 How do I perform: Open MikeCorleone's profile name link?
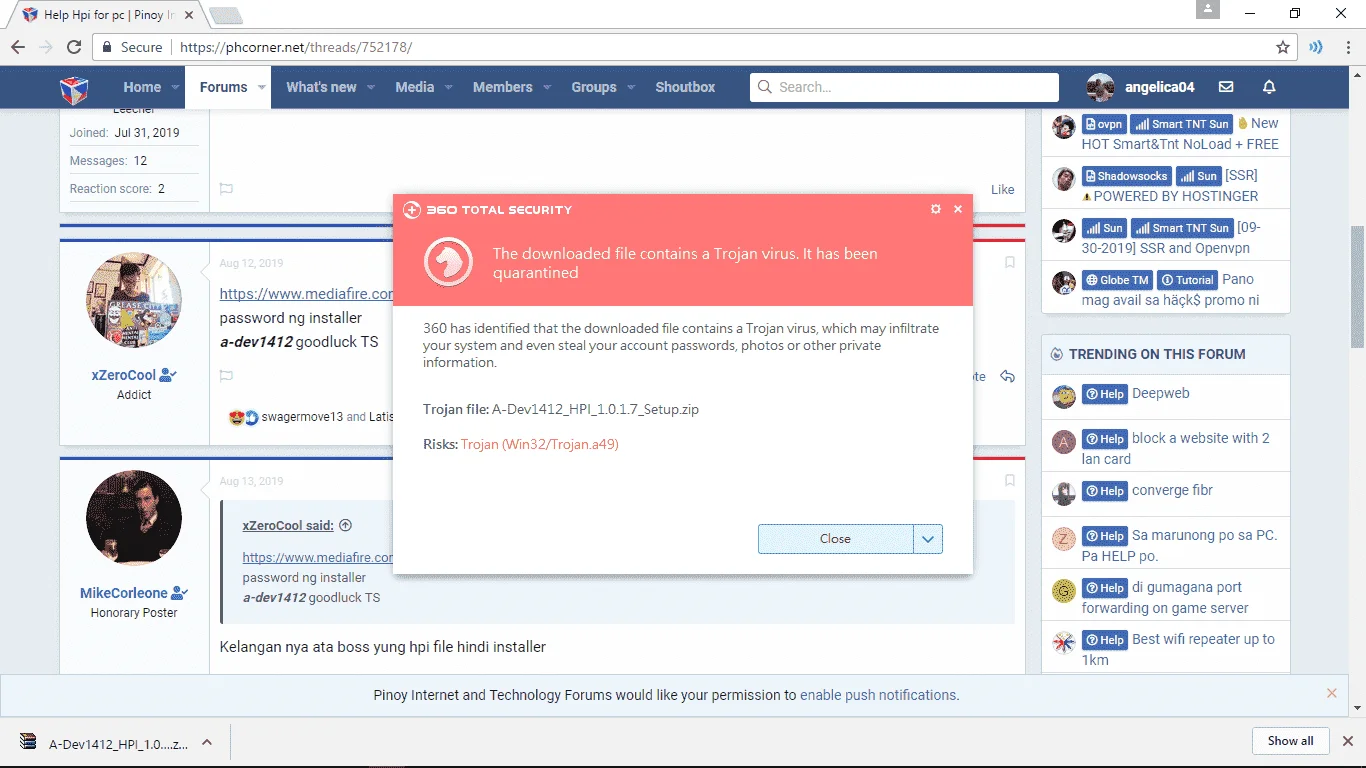click(124, 593)
